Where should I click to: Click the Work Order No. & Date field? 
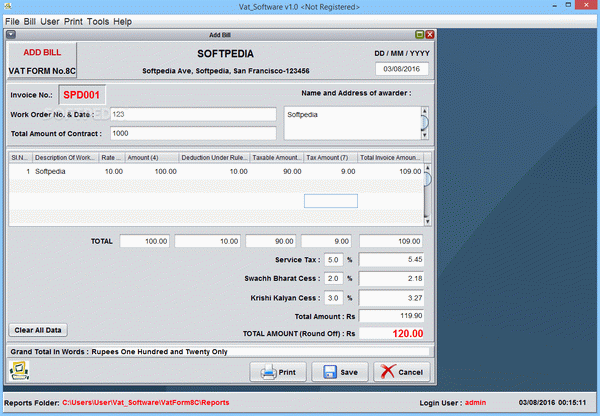[193, 114]
